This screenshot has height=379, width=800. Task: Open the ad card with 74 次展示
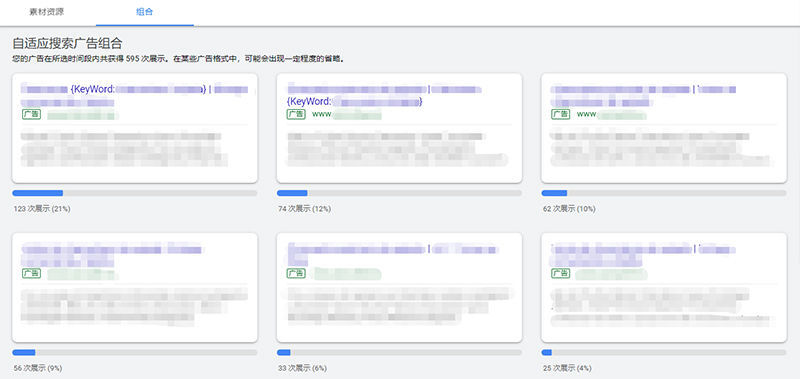pos(399,128)
